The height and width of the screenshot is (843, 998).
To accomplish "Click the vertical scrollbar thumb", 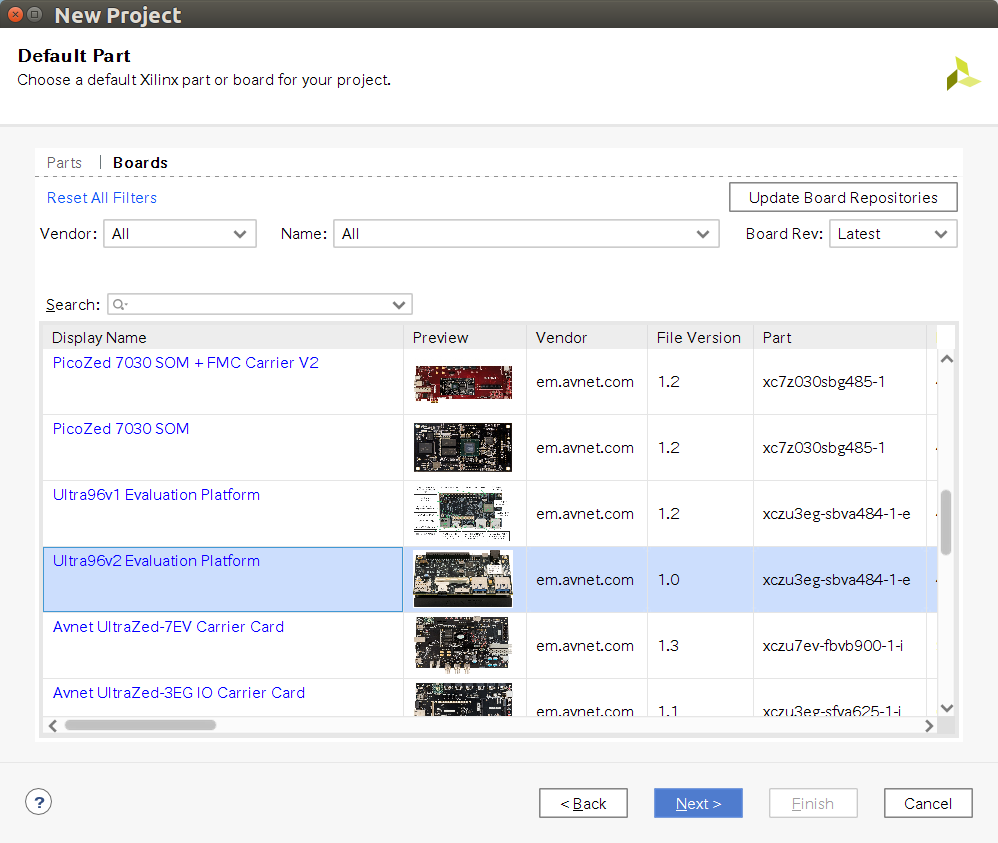I will coord(946,522).
